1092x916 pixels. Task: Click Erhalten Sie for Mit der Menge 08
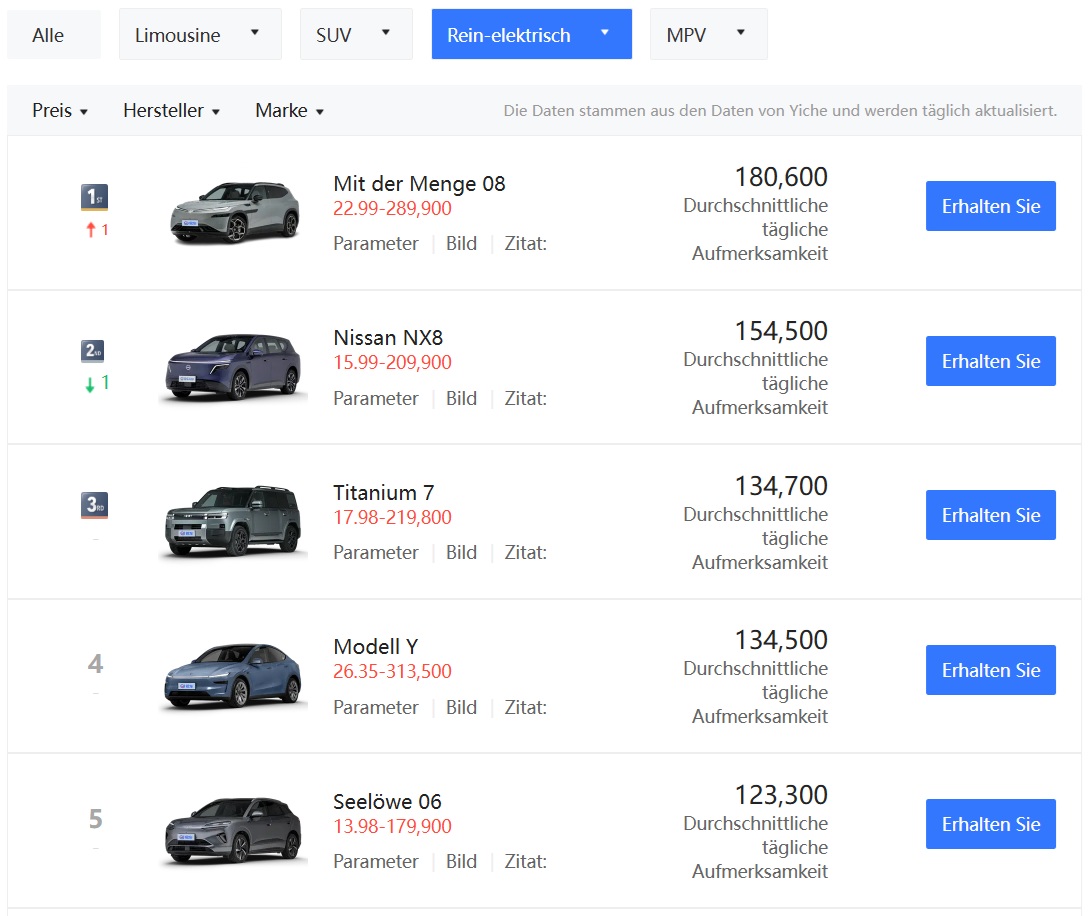pos(990,206)
